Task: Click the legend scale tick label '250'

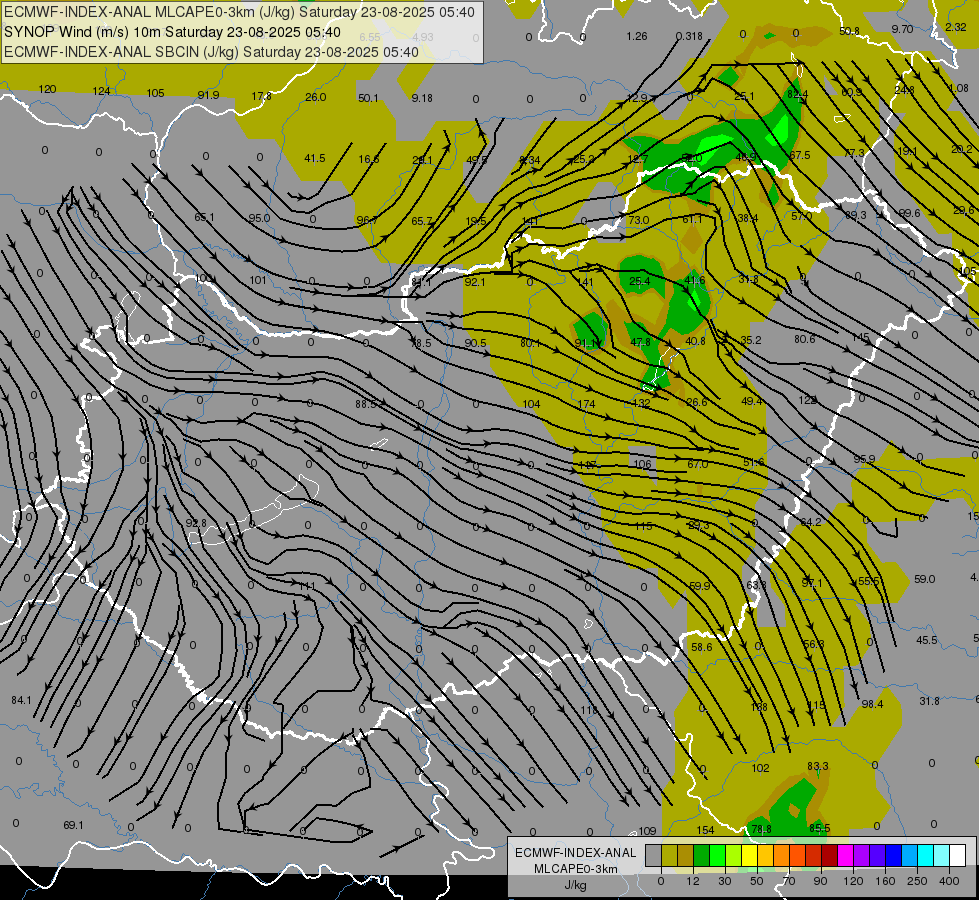Action: (917, 881)
